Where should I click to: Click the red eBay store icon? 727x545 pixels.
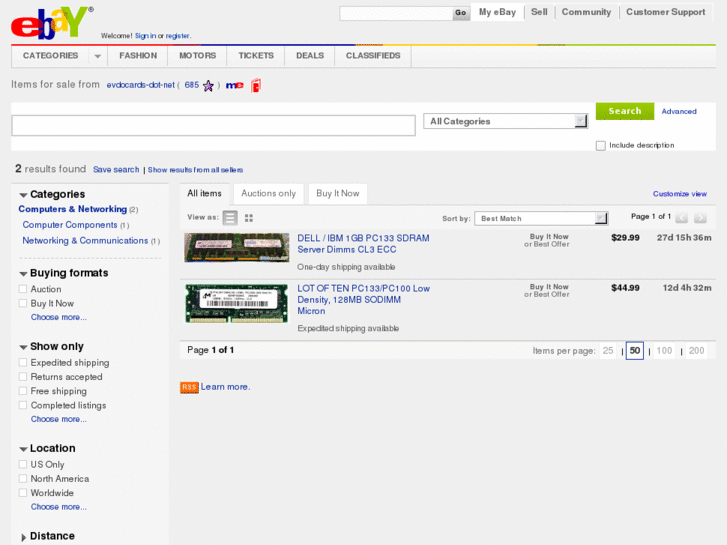coord(256,85)
